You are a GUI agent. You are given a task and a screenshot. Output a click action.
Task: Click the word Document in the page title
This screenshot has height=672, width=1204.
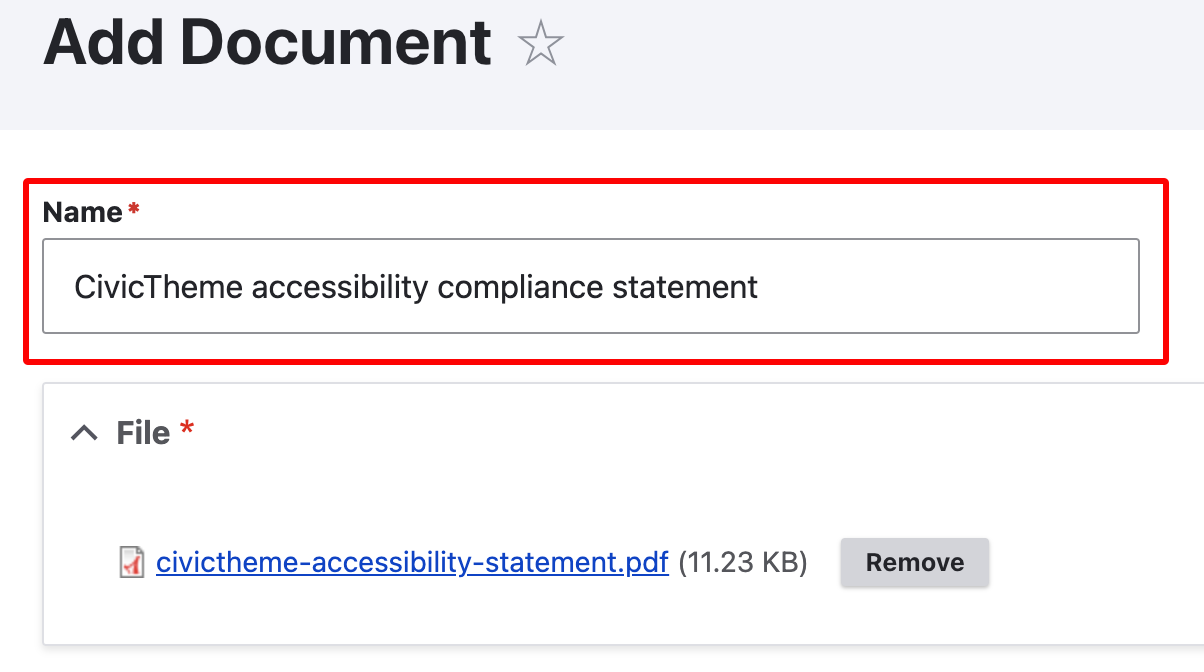click(x=336, y=43)
